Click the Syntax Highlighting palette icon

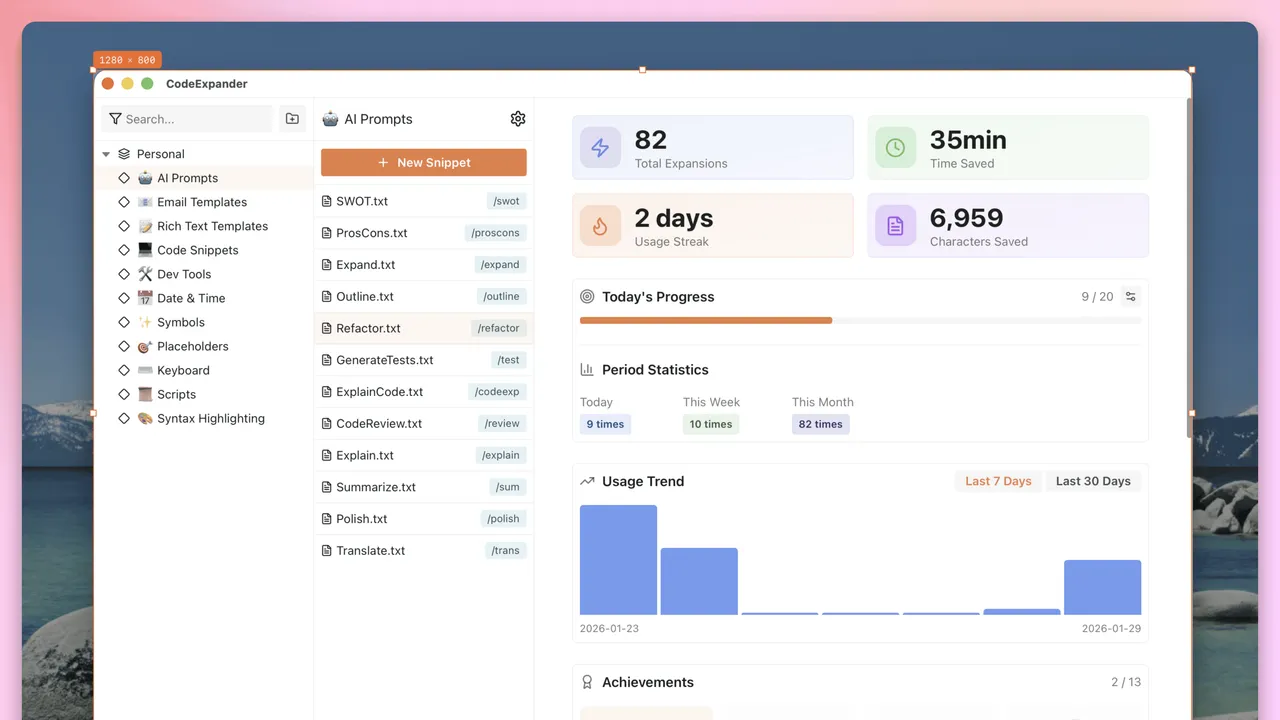click(x=145, y=418)
